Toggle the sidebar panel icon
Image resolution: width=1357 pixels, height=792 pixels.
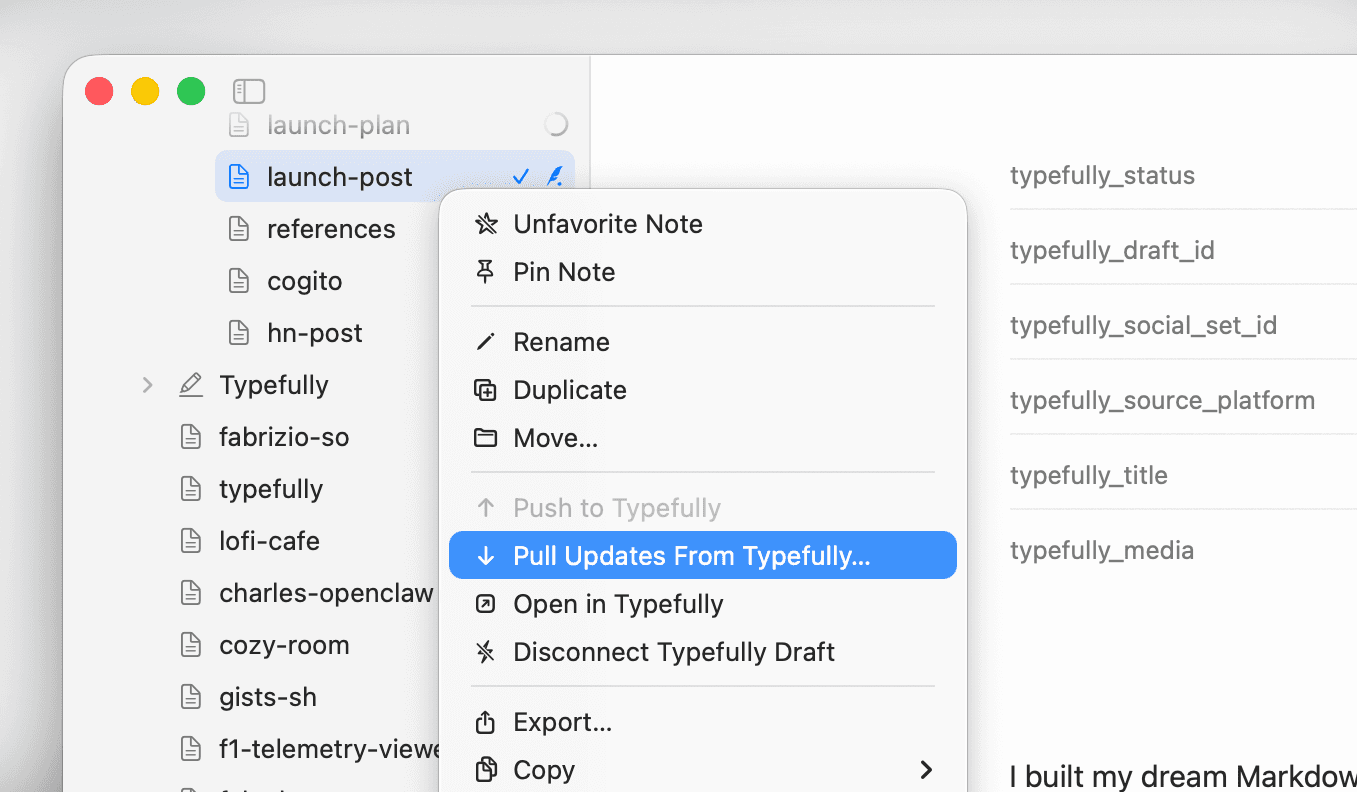(x=249, y=92)
